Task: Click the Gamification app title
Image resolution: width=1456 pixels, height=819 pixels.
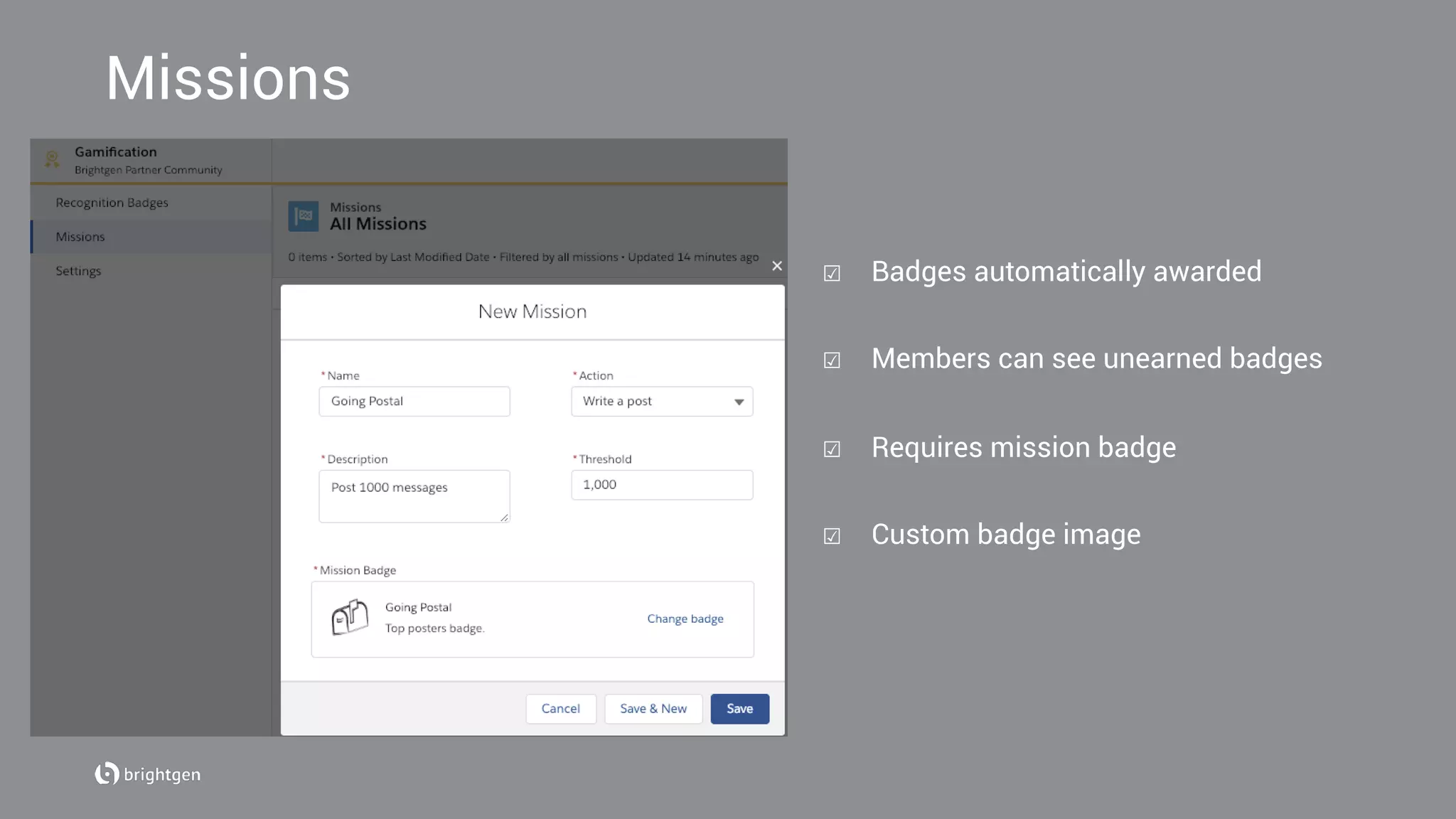Action: (x=116, y=152)
